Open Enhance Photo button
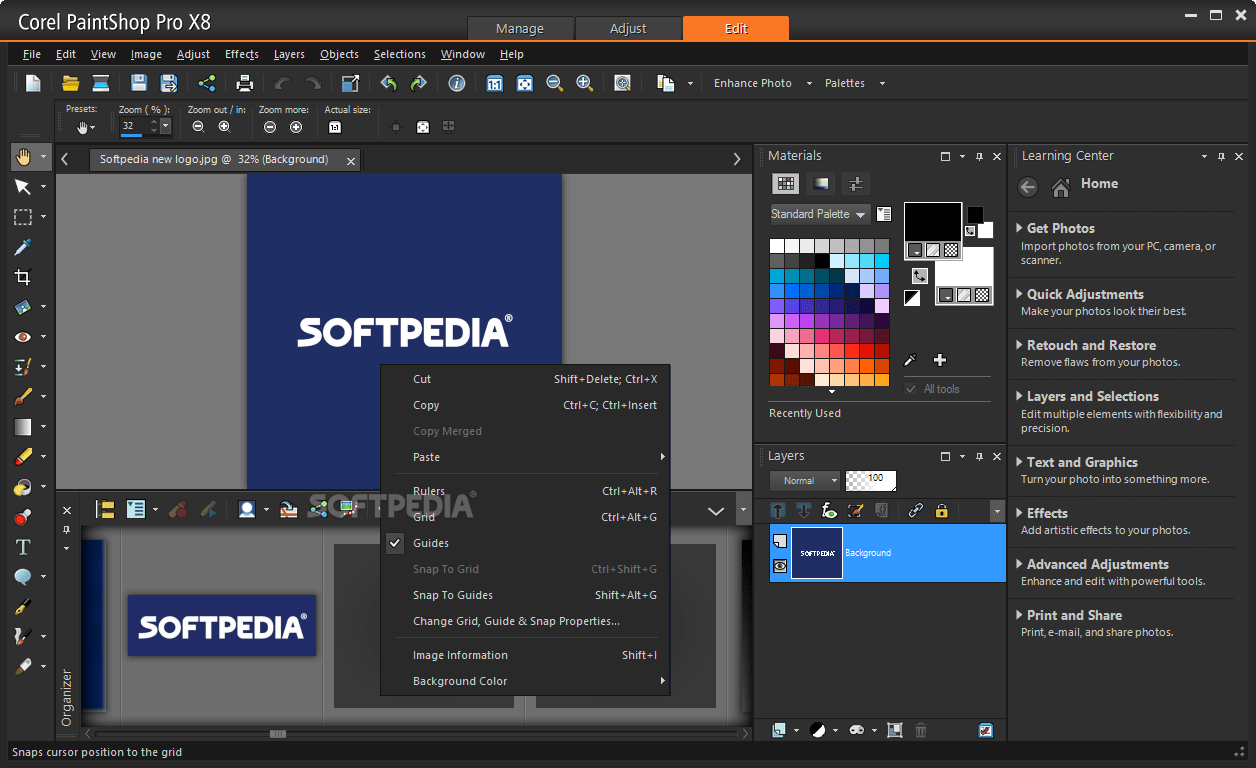The image size is (1256, 768). tap(753, 83)
